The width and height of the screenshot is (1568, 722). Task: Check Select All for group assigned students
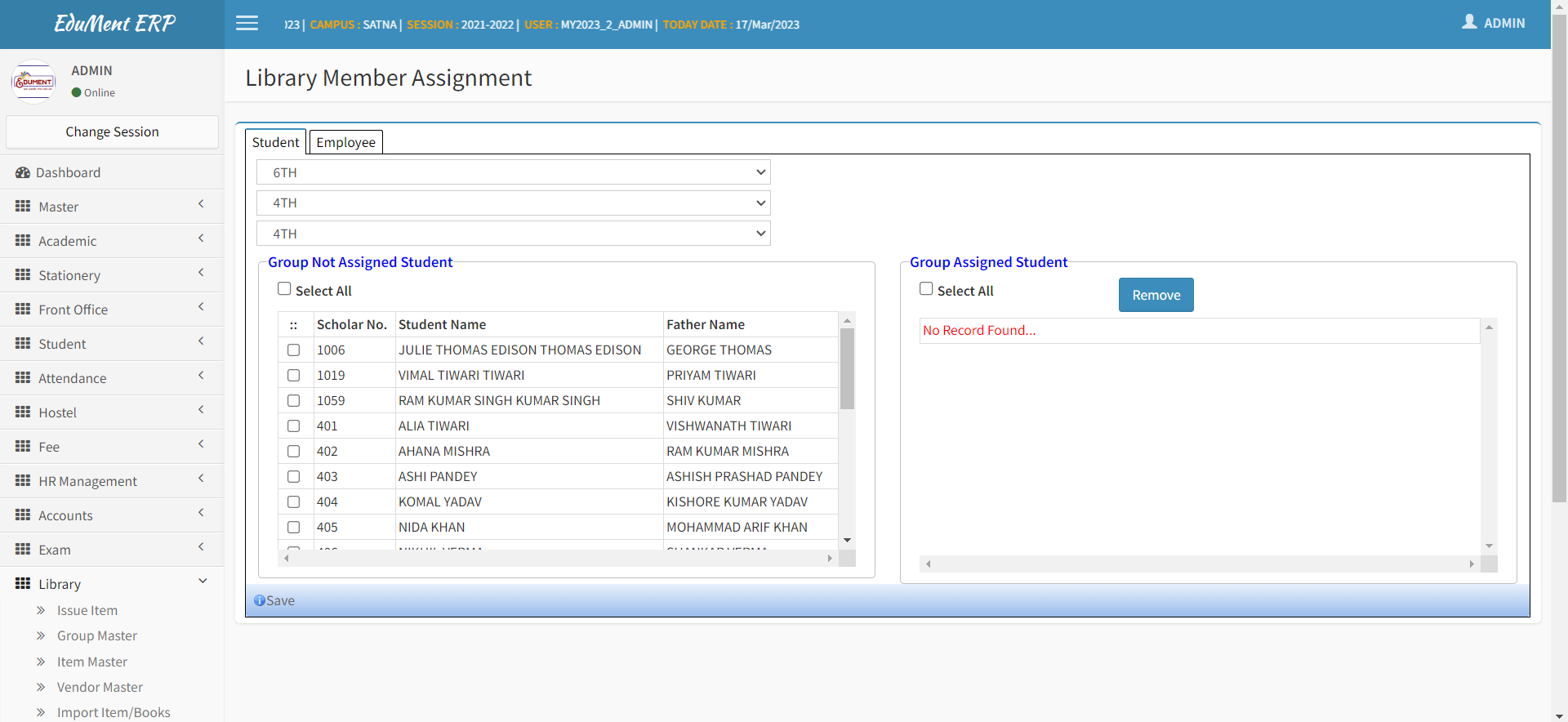tap(926, 289)
